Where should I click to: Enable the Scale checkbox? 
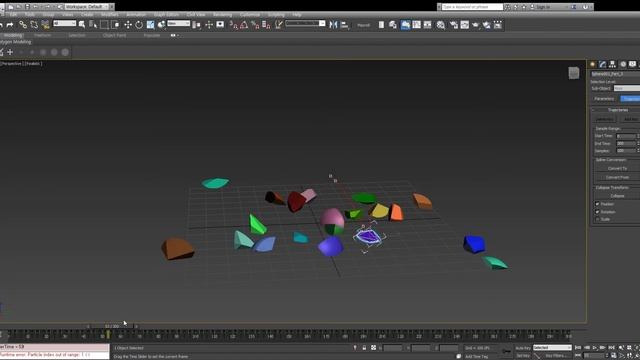click(597, 219)
